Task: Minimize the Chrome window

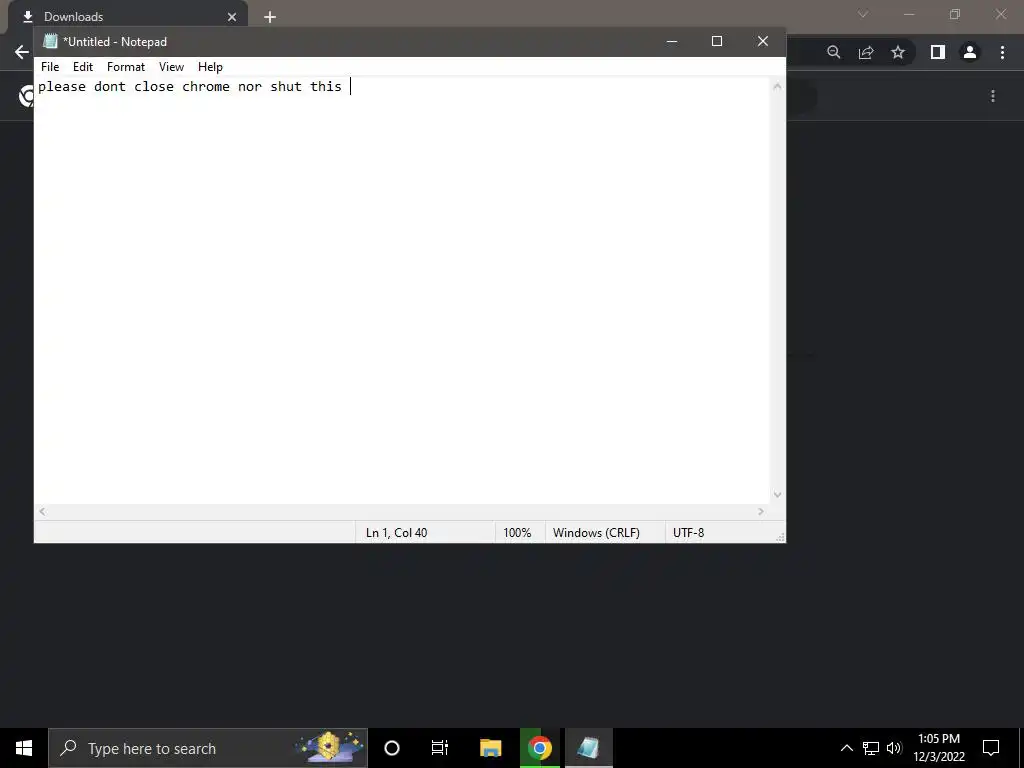Action: pyautogui.click(x=909, y=14)
